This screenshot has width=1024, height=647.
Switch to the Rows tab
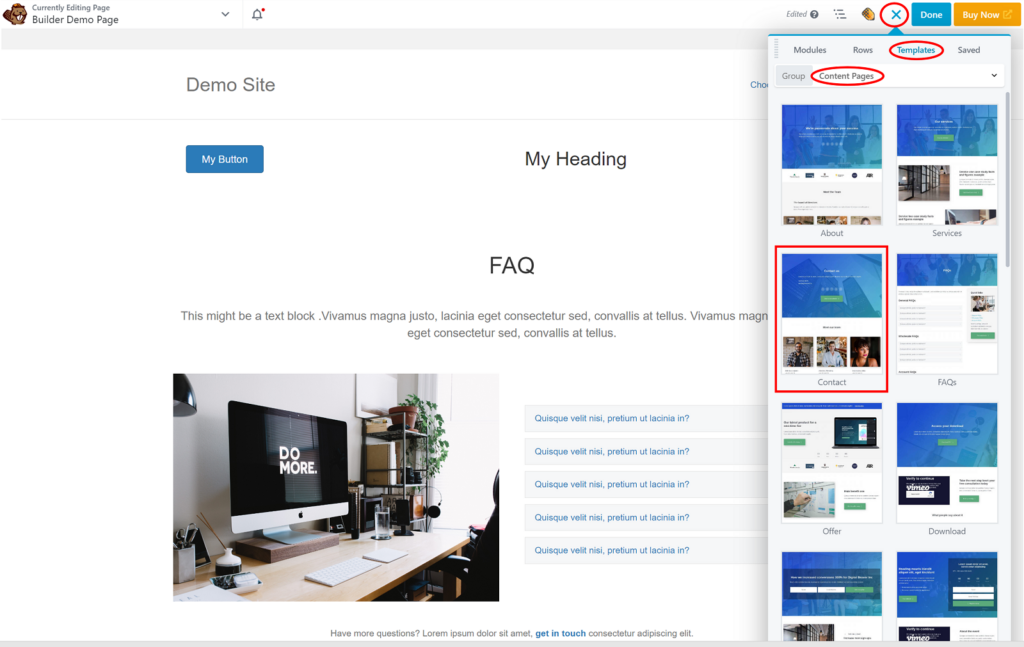coord(862,50)
